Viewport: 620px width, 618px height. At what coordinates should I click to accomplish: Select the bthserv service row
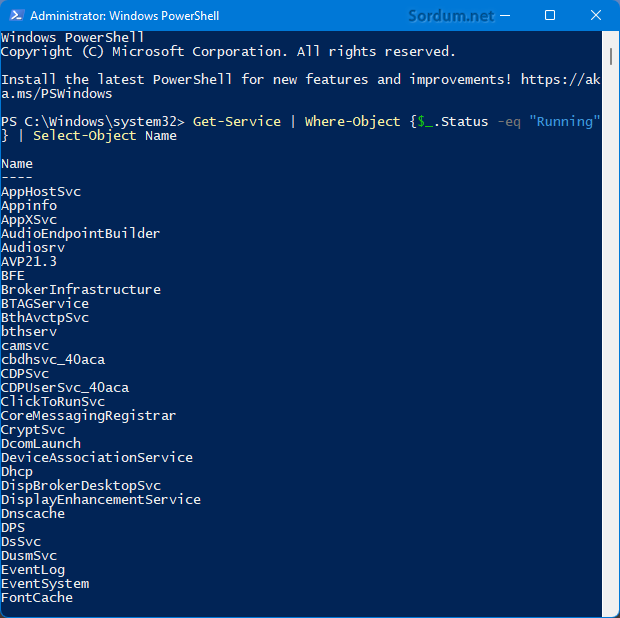29,331
